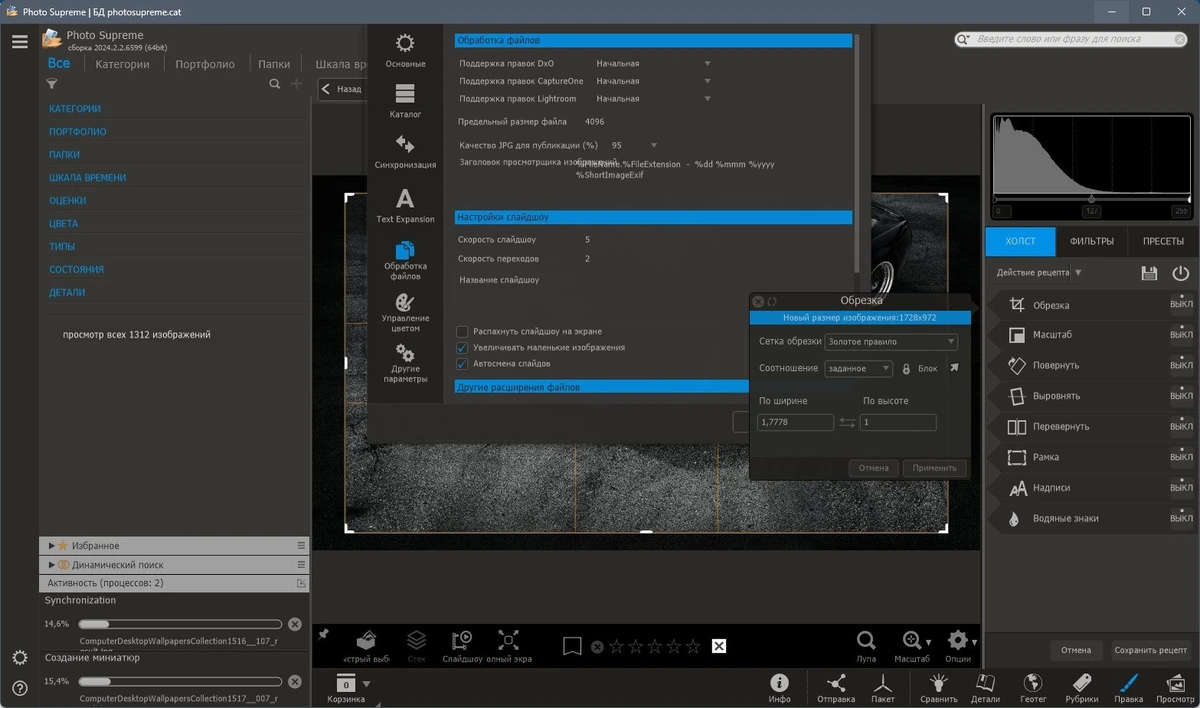This screenshot has height=708, width=1200.
Task: Click the Сравнить compare icon
Action: click(x=937, y=688)
